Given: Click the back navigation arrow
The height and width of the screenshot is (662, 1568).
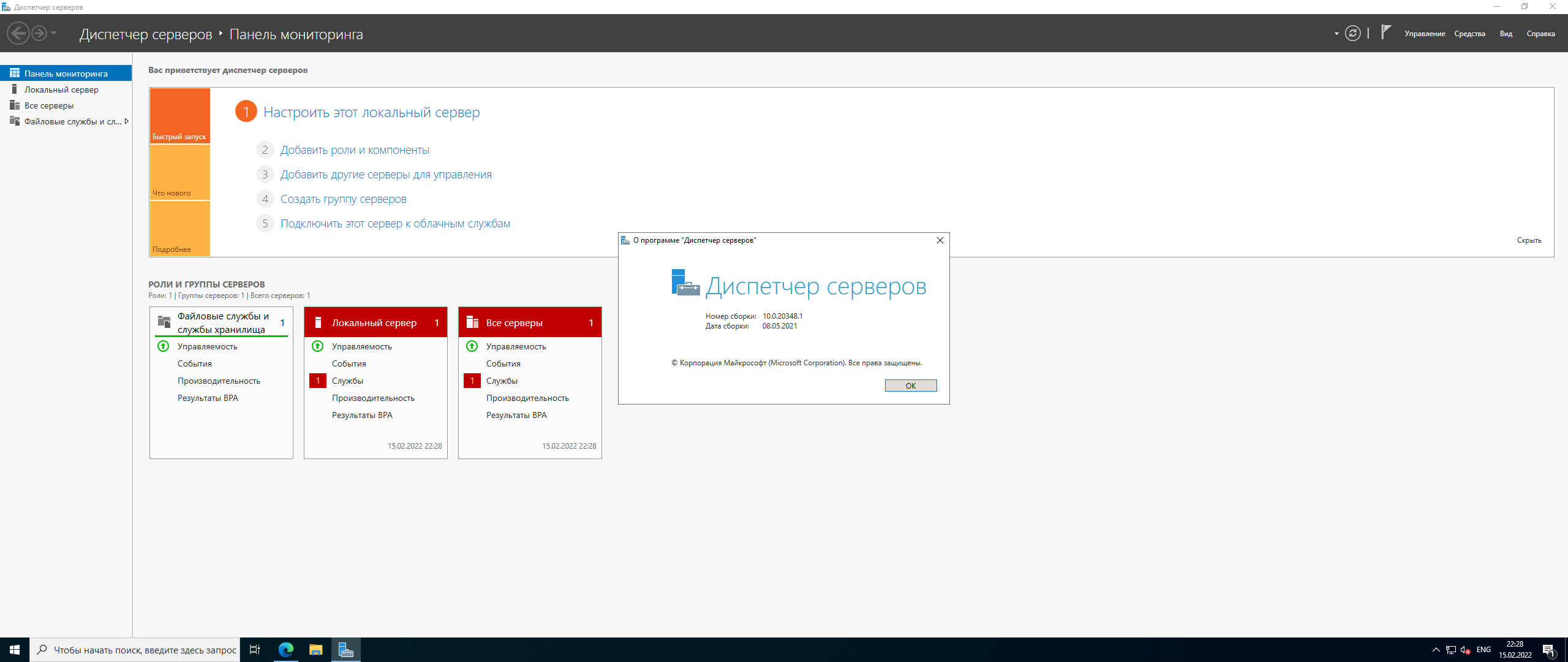Looking at the screenshot, I should point(18,33).
